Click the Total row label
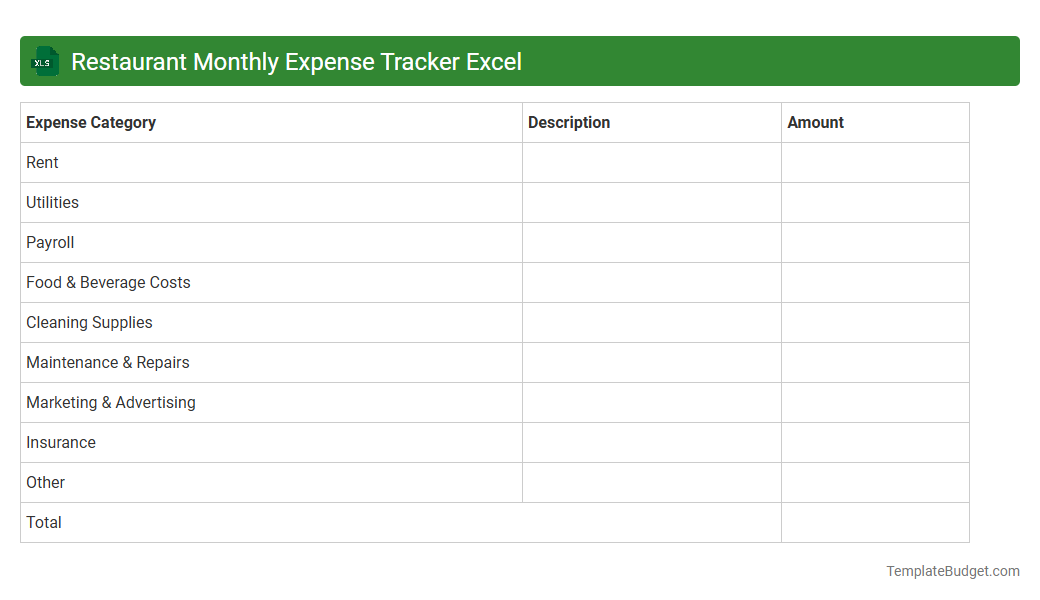The height and width of the screenshot is (600, 1040). [x=43, y=522]
